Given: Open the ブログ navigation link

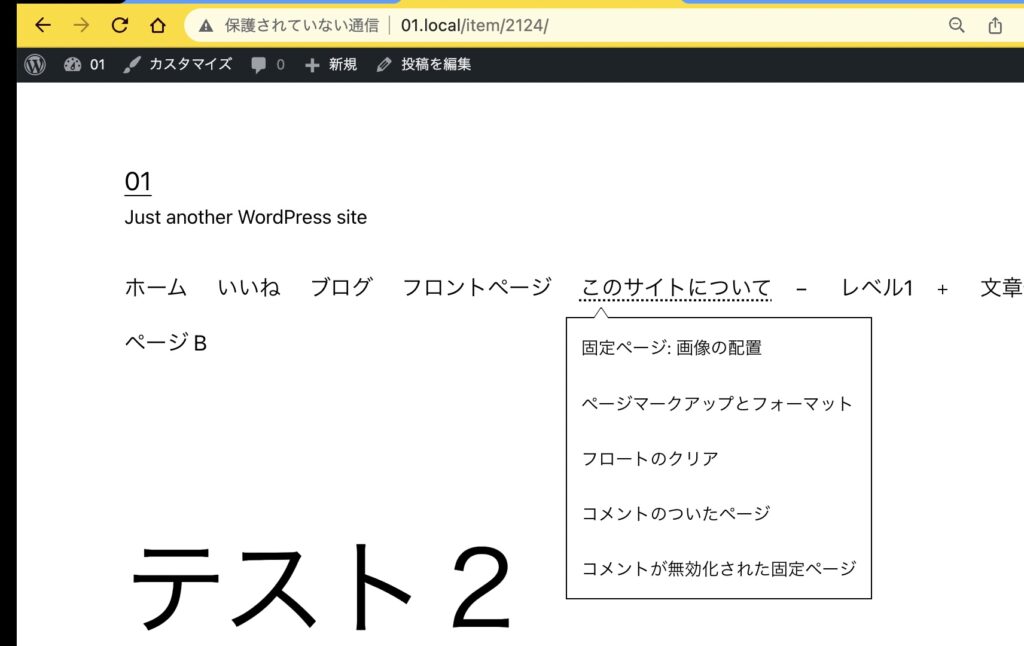Looking at the screenshot, I should [341, 288].
